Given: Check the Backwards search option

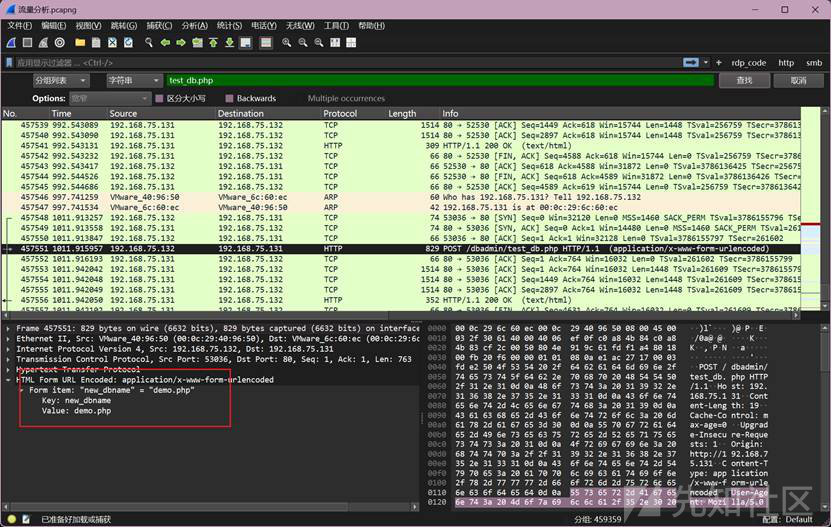Looking at the screenshot, I should [229, 98].
